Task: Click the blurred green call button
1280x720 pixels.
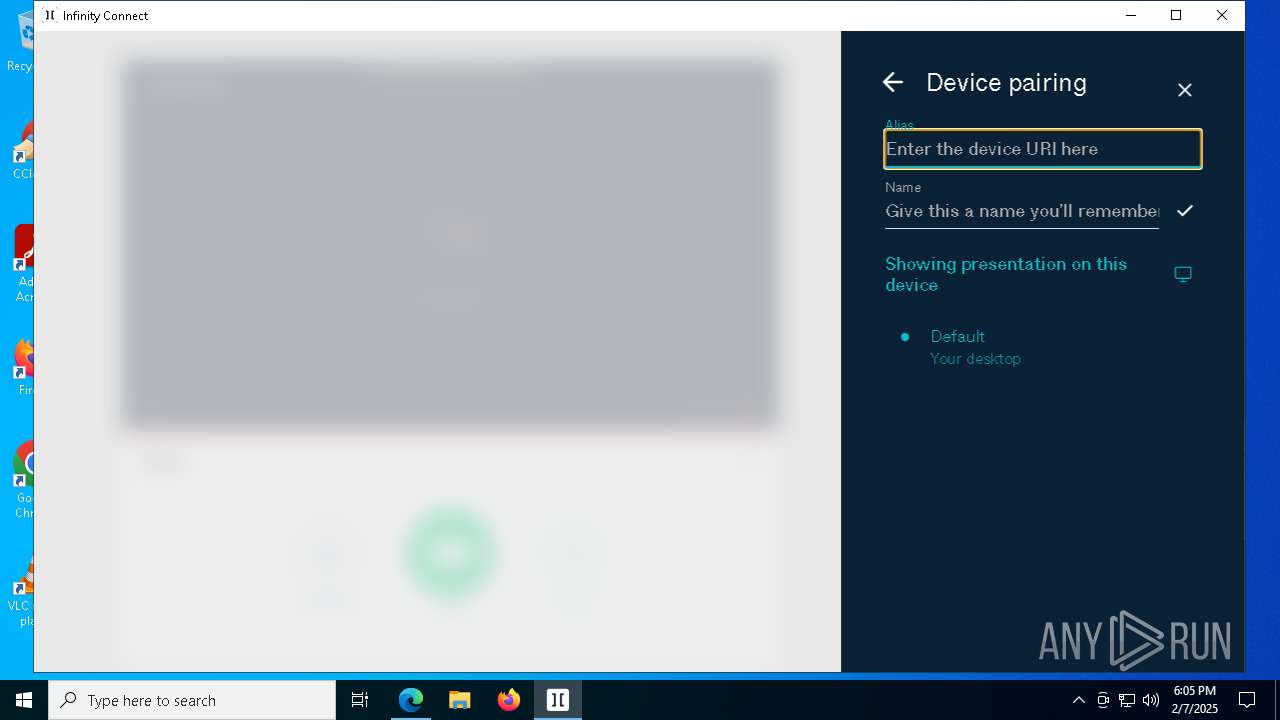Action: pos(450,553)
